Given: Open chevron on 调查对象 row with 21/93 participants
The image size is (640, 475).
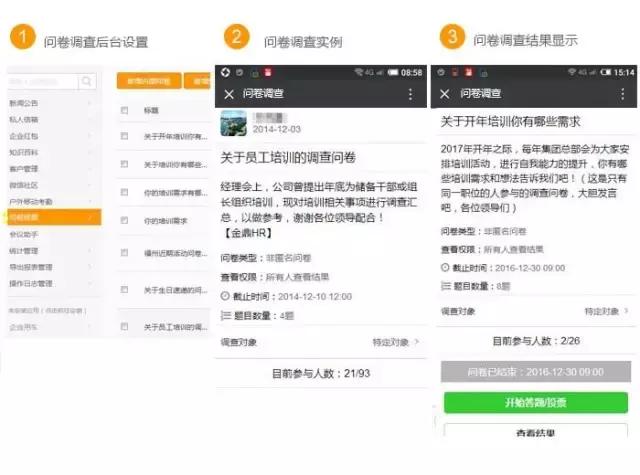Looking at the screenshot, I should tap(416, 342).
